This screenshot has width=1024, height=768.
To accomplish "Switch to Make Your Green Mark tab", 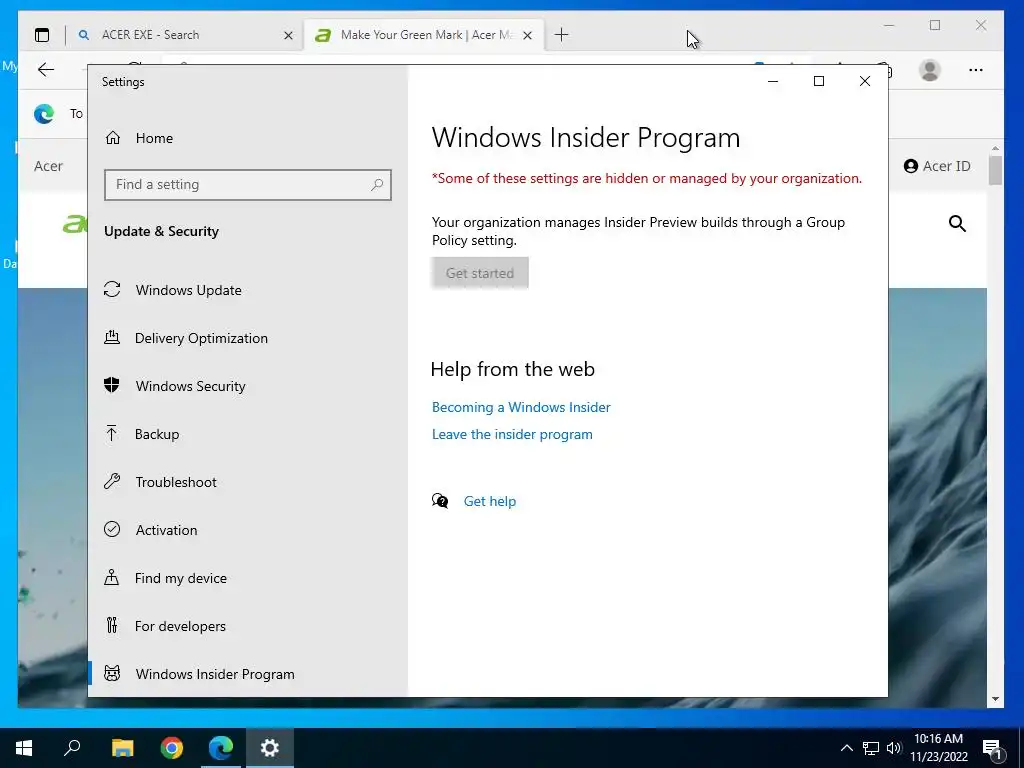I will click(x=424, y=35).
